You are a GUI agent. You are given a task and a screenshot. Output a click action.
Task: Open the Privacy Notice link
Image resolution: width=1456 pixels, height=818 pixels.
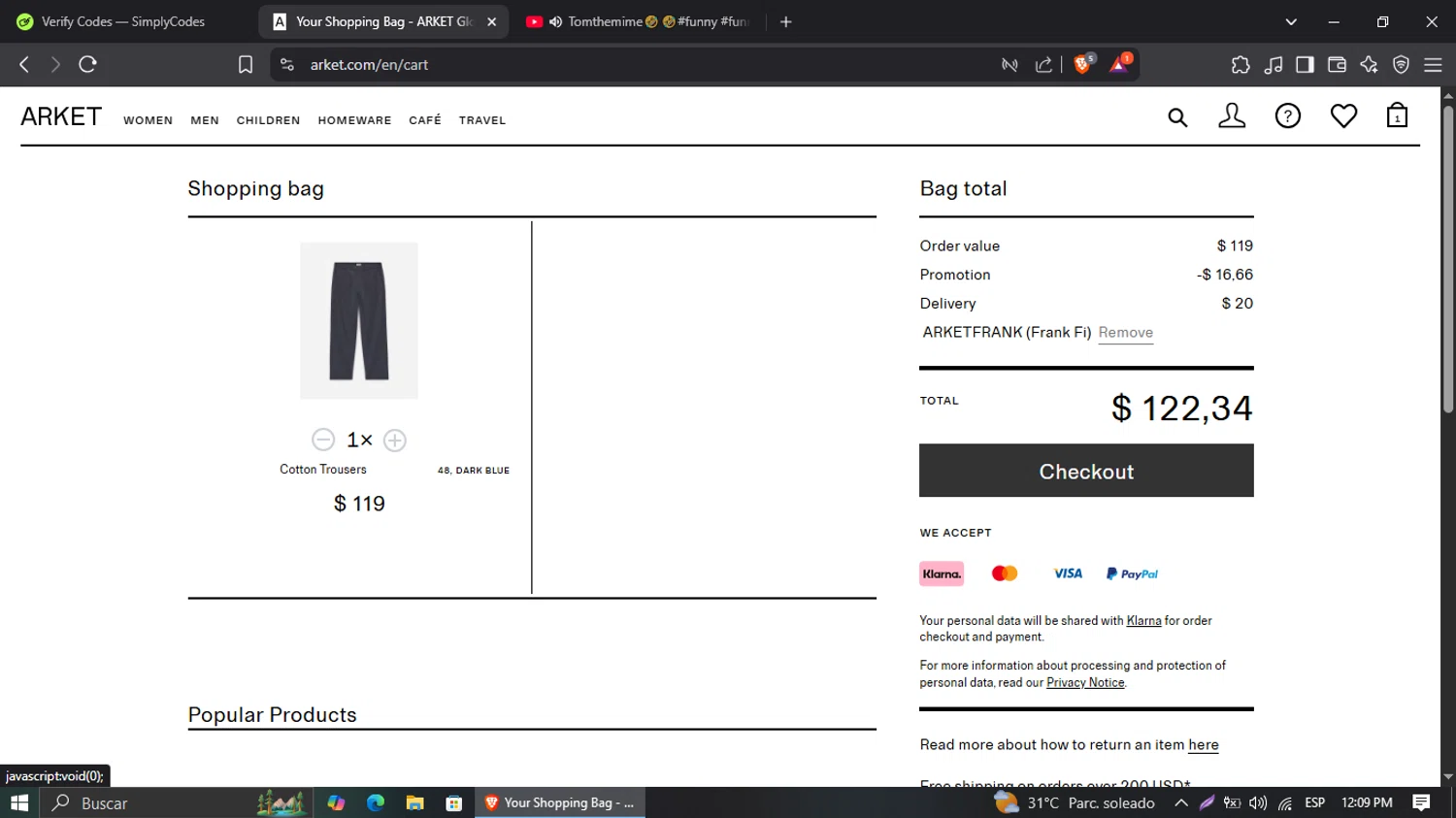click(1085, 683)
